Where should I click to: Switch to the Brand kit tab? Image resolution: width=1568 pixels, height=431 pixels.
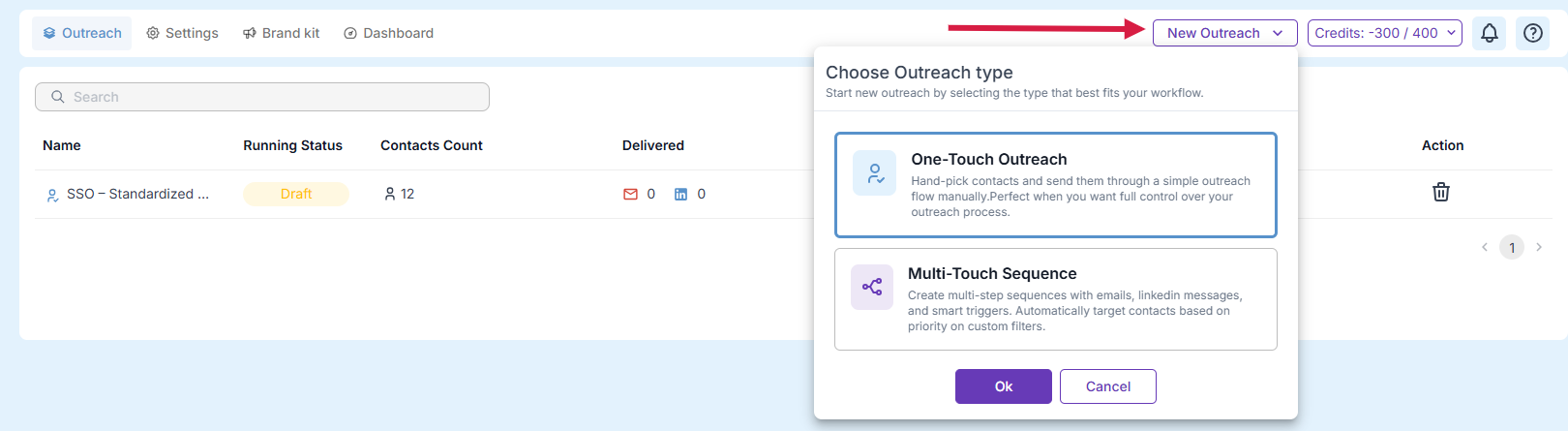[281, 33]
